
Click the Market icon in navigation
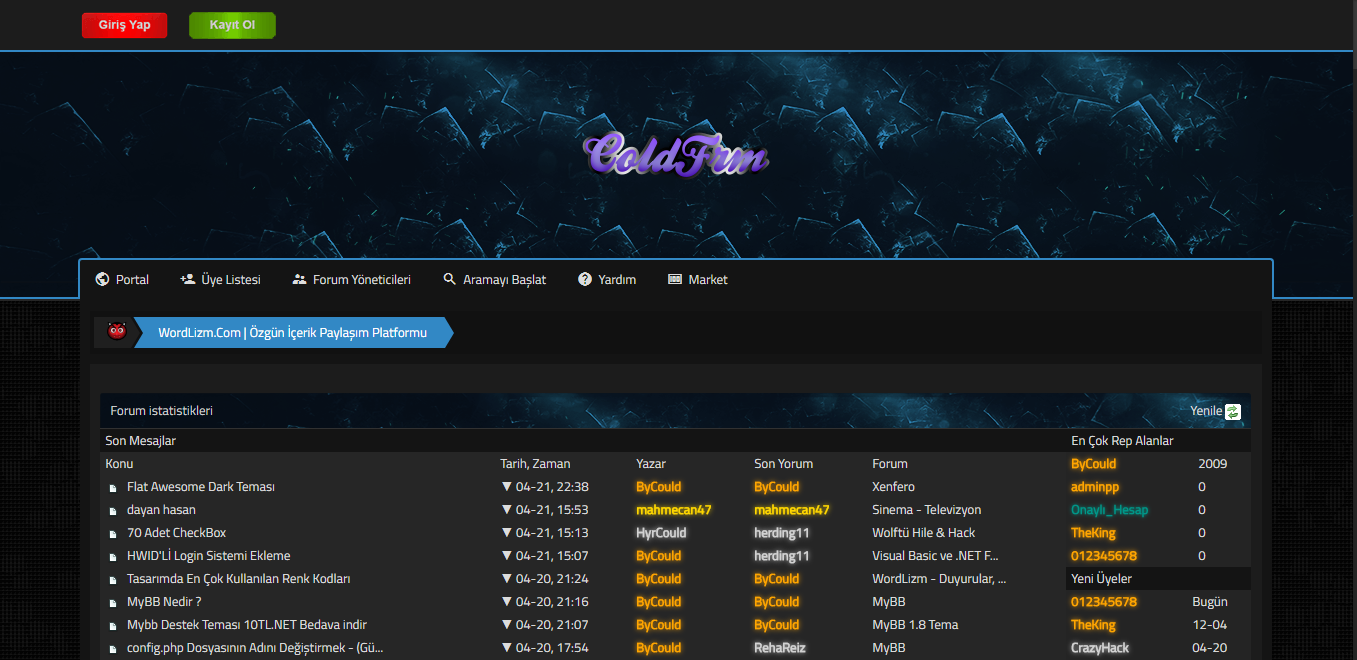tap(675, 280)
